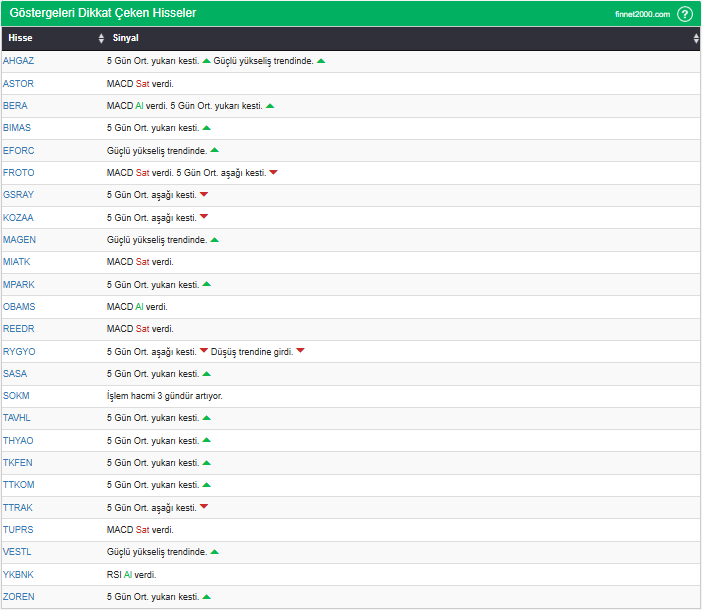Viewport: 702px width, 610px height.
Task: Click the green up arrow in TKFEN row
Action: tap(206, 463)
